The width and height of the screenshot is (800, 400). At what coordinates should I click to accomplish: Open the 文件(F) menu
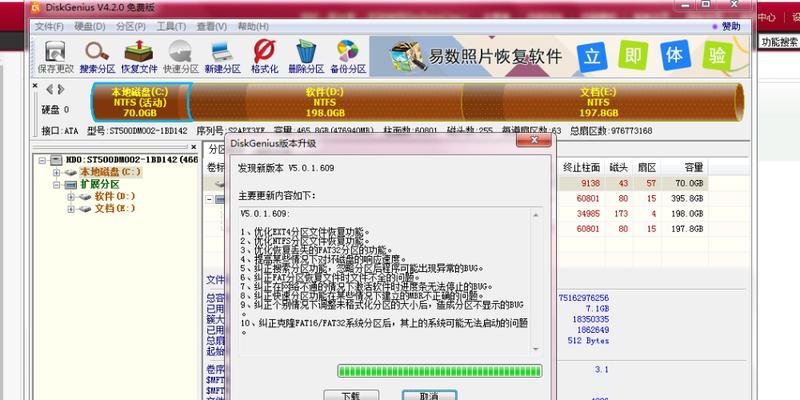[49, 27]
